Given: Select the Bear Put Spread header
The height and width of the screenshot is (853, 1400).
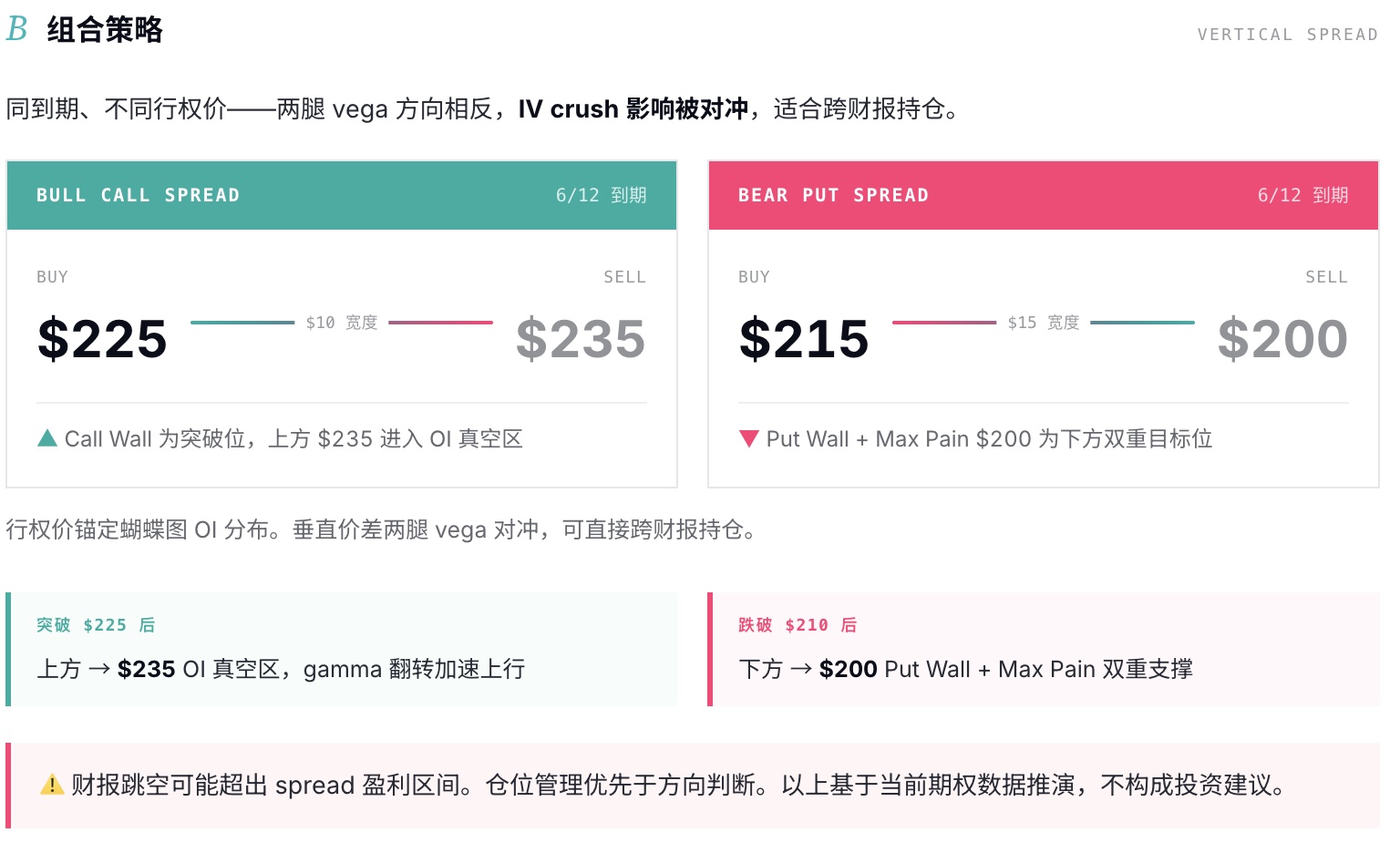Looking at the screenshot, I should (x=1044, y=195).
